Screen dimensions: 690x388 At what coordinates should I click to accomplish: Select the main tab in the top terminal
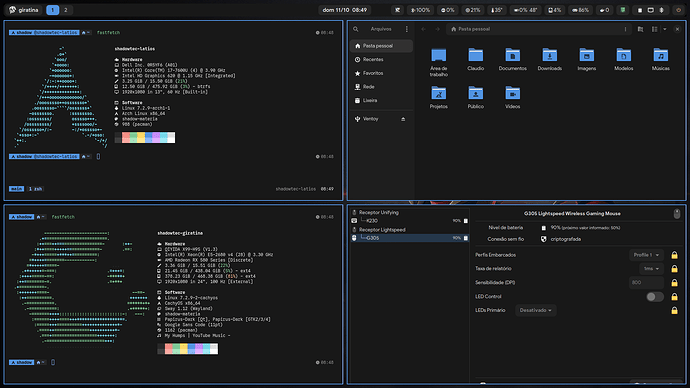click(16, 189)
